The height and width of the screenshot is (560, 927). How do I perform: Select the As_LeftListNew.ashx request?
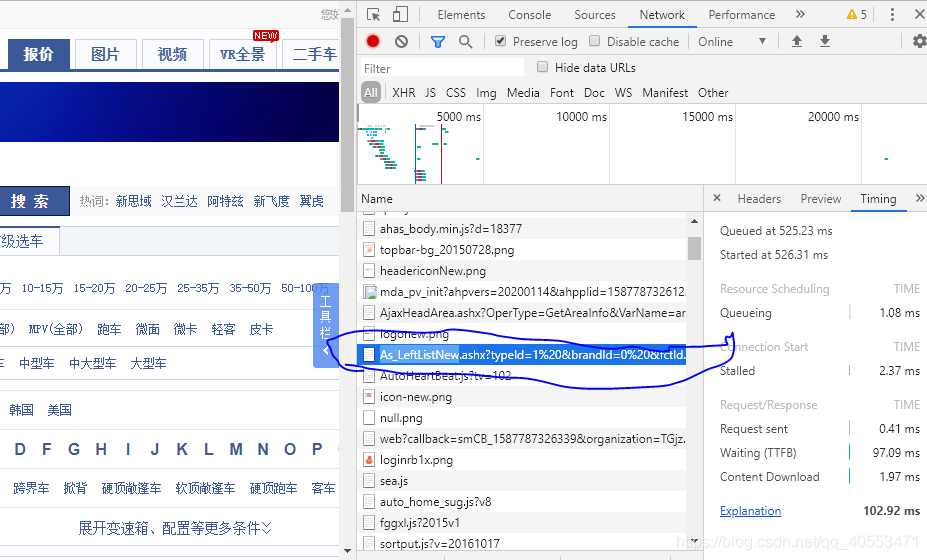[x=522, y=355]
